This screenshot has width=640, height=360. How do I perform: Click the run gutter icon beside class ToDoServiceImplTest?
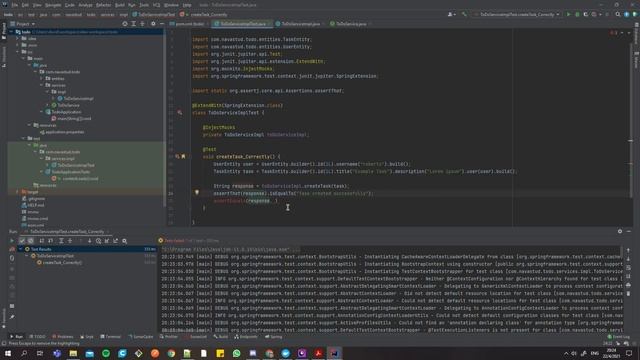click(180, 112)
